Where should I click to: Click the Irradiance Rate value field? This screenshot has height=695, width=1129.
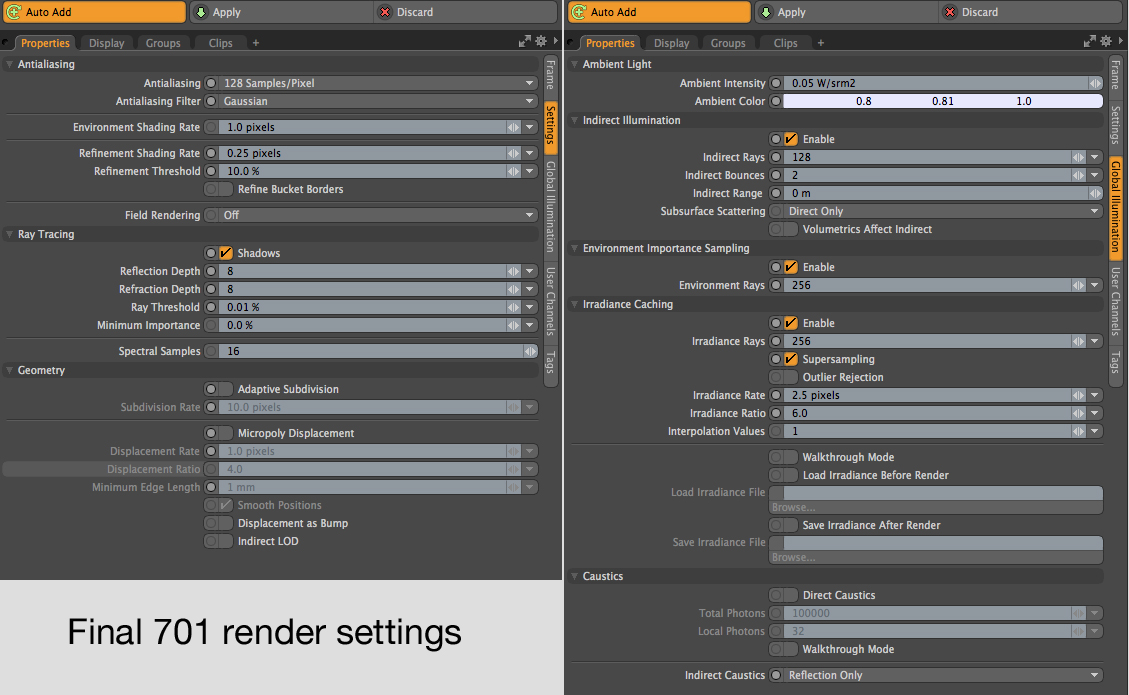(x=925, y=395)
